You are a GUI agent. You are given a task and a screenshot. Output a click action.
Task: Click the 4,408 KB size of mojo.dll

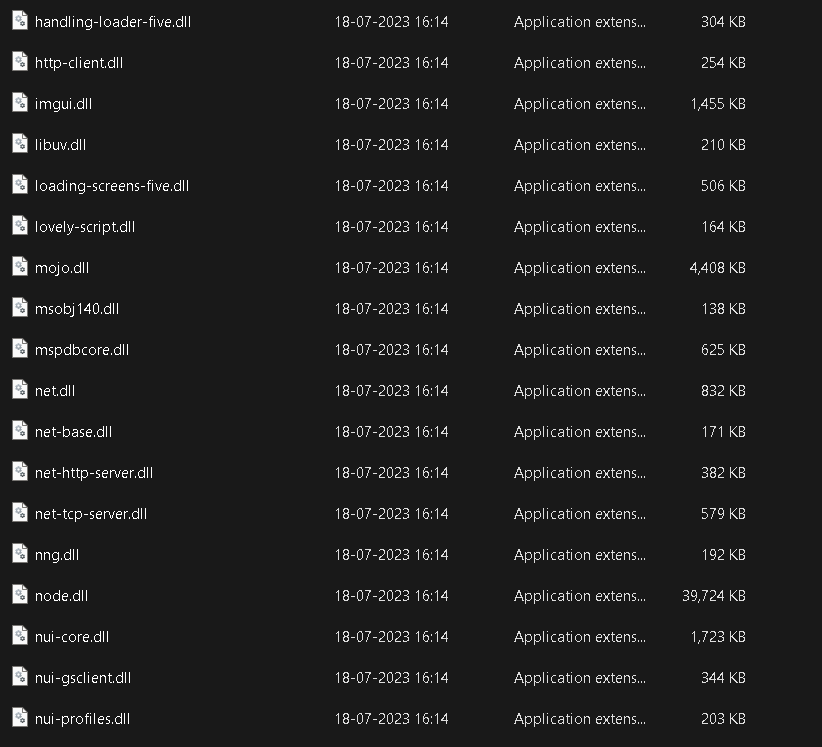pos(717,268)
